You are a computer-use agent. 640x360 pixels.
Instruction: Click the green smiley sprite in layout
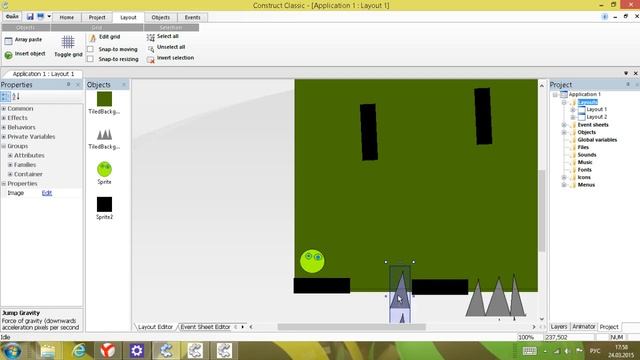312,261
